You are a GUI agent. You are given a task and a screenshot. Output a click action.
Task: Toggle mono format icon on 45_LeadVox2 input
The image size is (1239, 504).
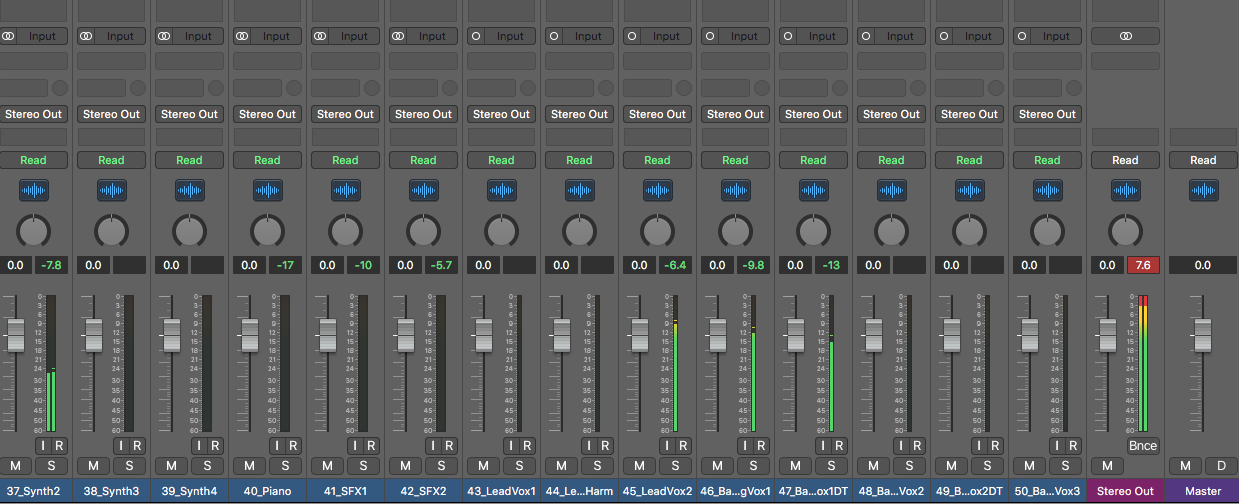click(x=632, y=36)
